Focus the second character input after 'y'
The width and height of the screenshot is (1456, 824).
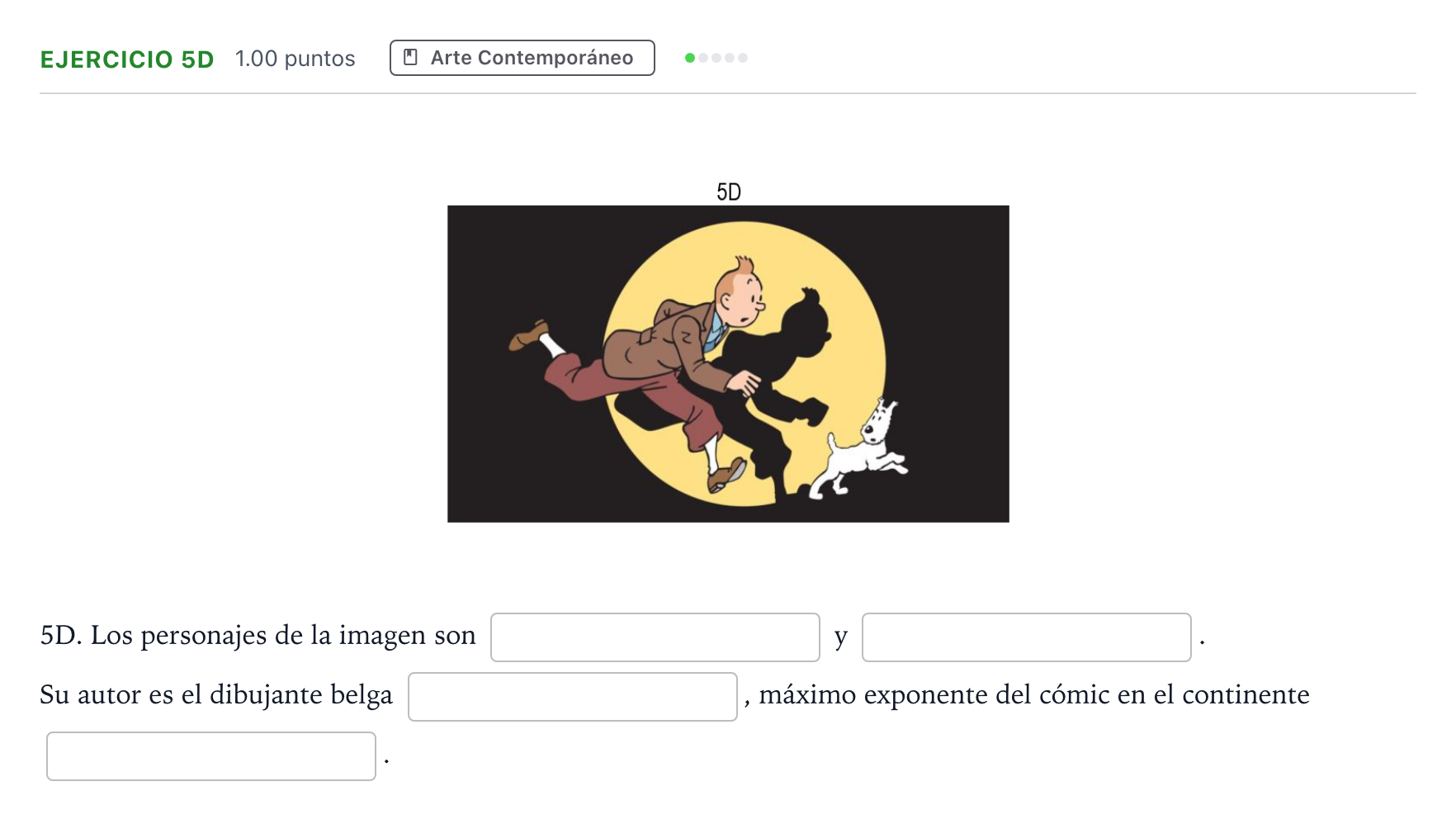point(1027,637)
